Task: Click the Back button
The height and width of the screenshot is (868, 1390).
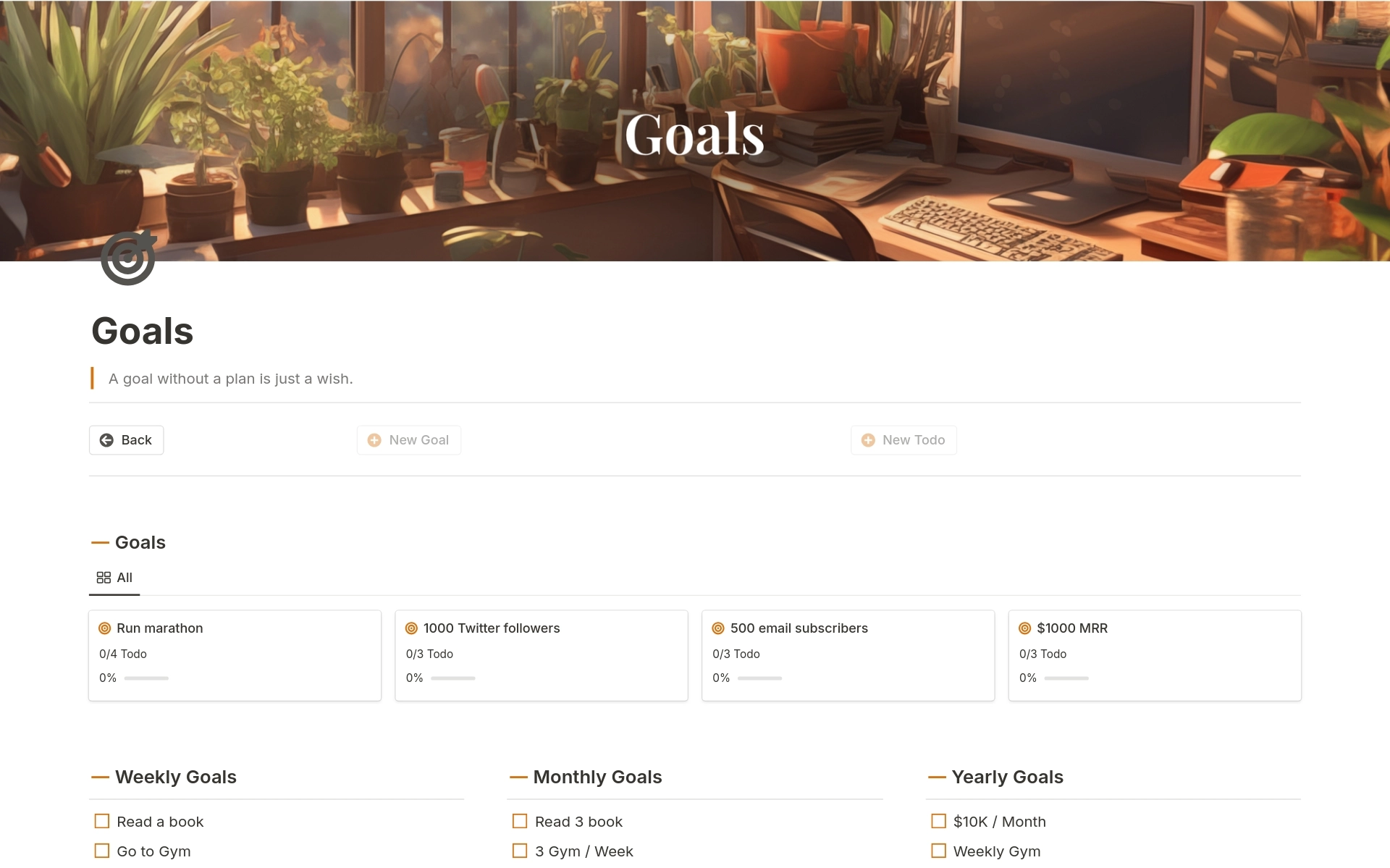Action: [x=125, y=439]
